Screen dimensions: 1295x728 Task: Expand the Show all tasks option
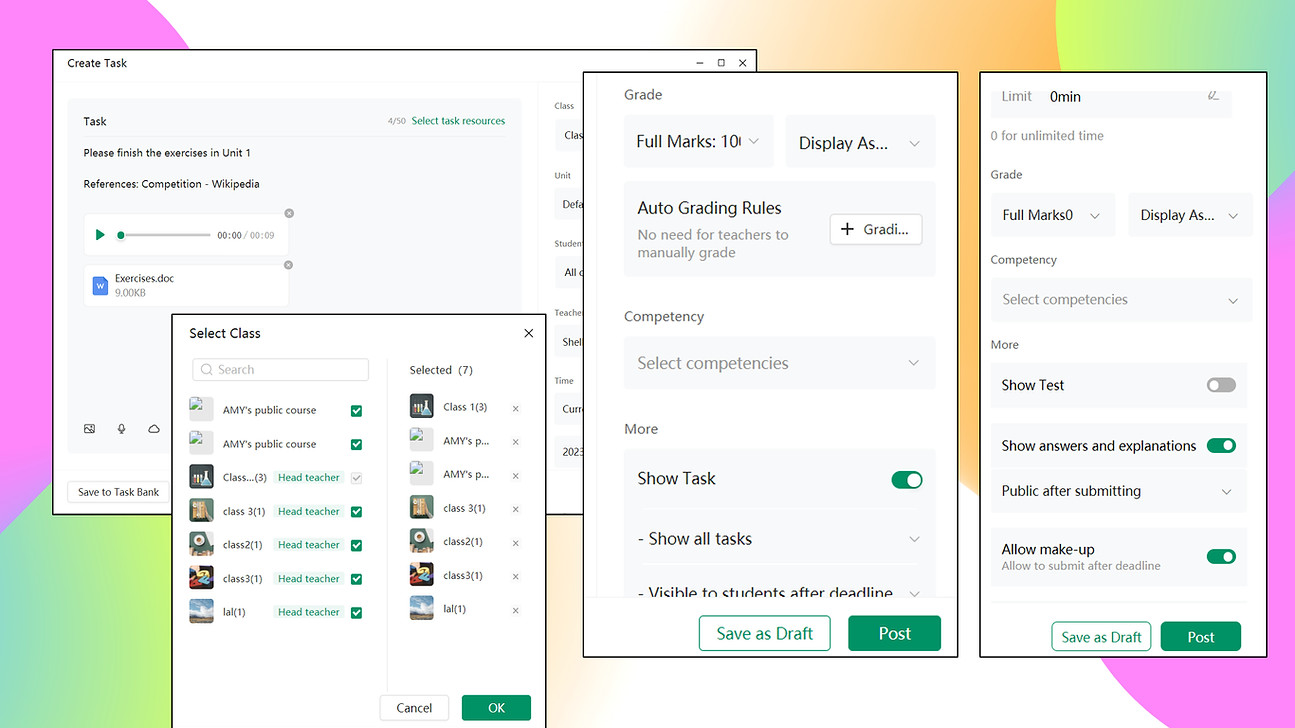tap(779, 538)
